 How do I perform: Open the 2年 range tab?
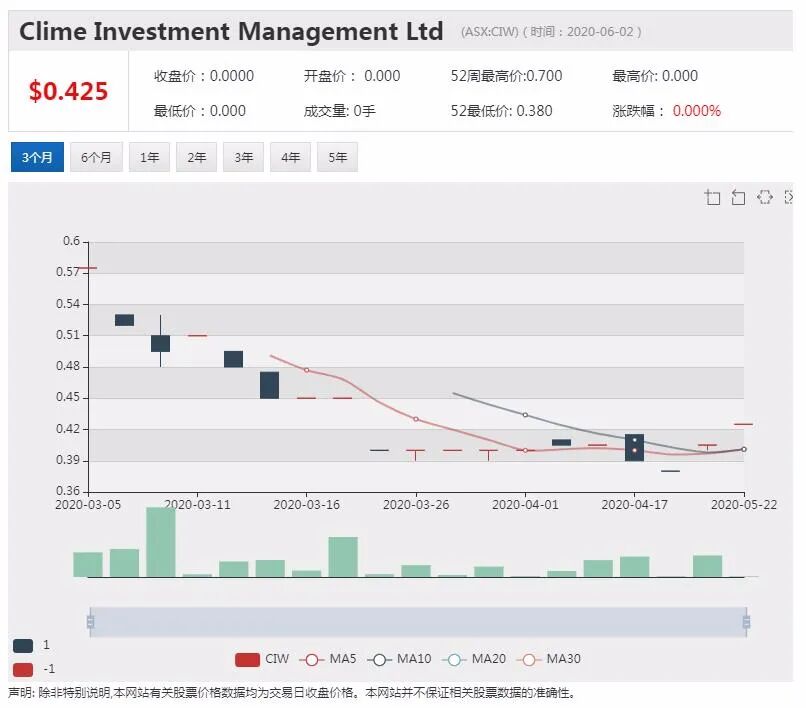click(196, 157)
